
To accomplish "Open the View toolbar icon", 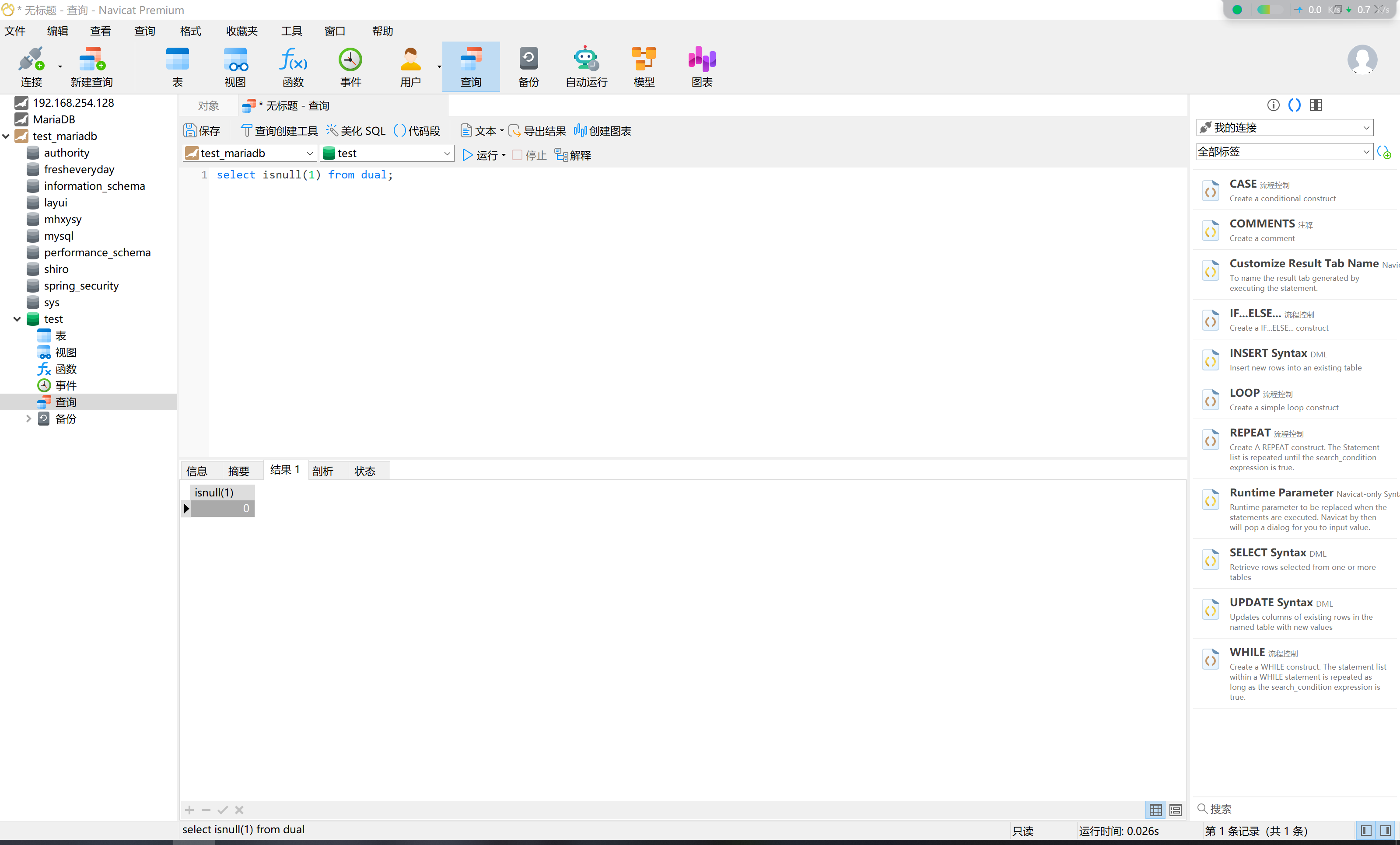I will (235, 67).
